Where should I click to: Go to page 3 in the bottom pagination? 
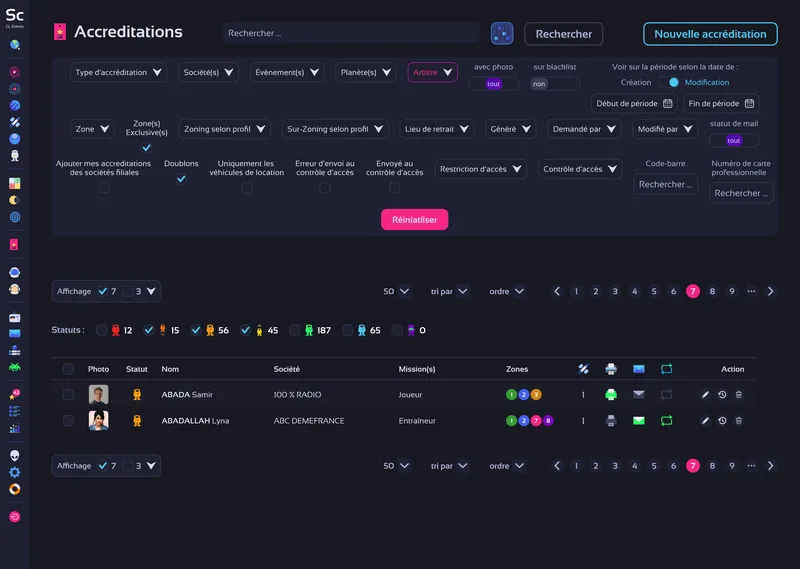click(x=615, y=466)
